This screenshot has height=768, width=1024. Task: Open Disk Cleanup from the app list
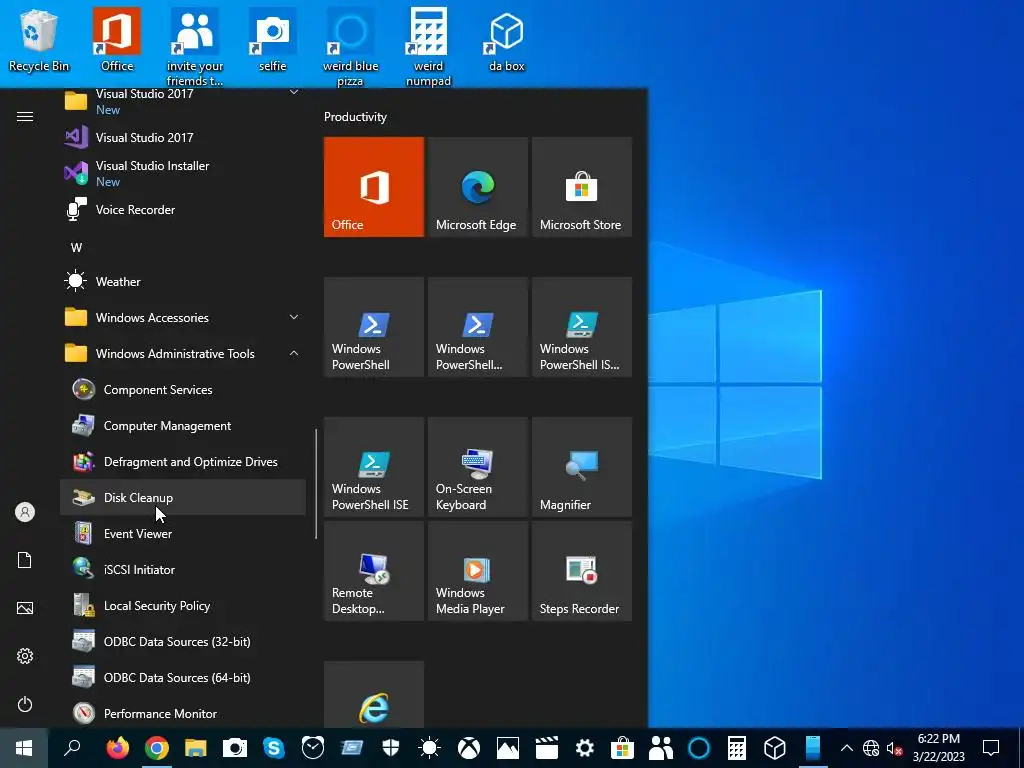[x=183, y=498]
